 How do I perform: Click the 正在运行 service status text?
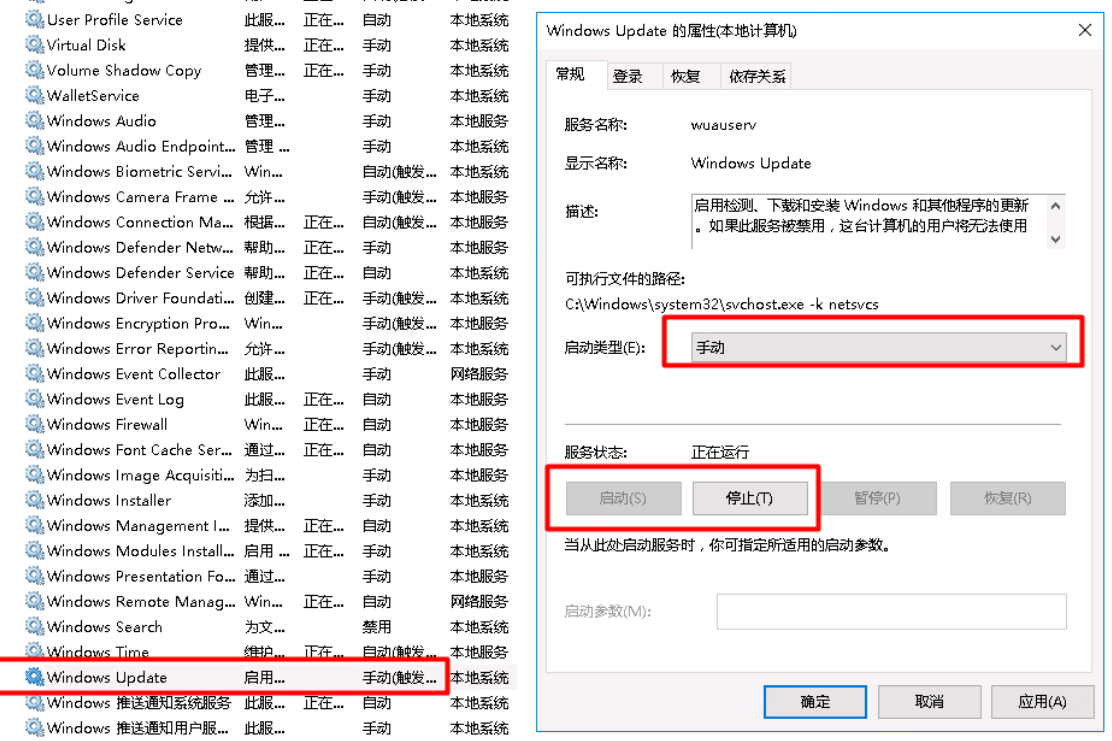pos(720,452)
